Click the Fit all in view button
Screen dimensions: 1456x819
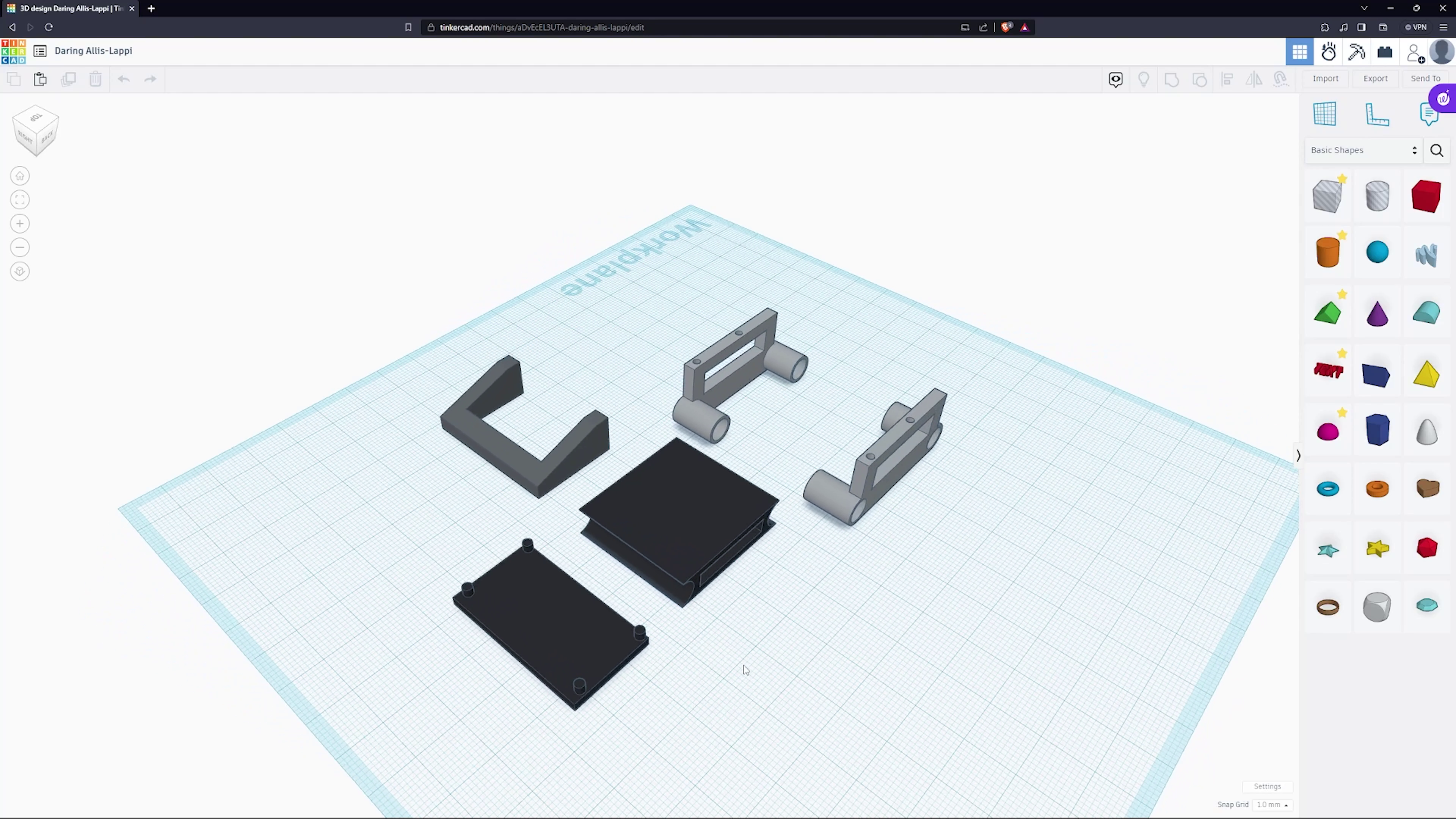pos(20,200)
